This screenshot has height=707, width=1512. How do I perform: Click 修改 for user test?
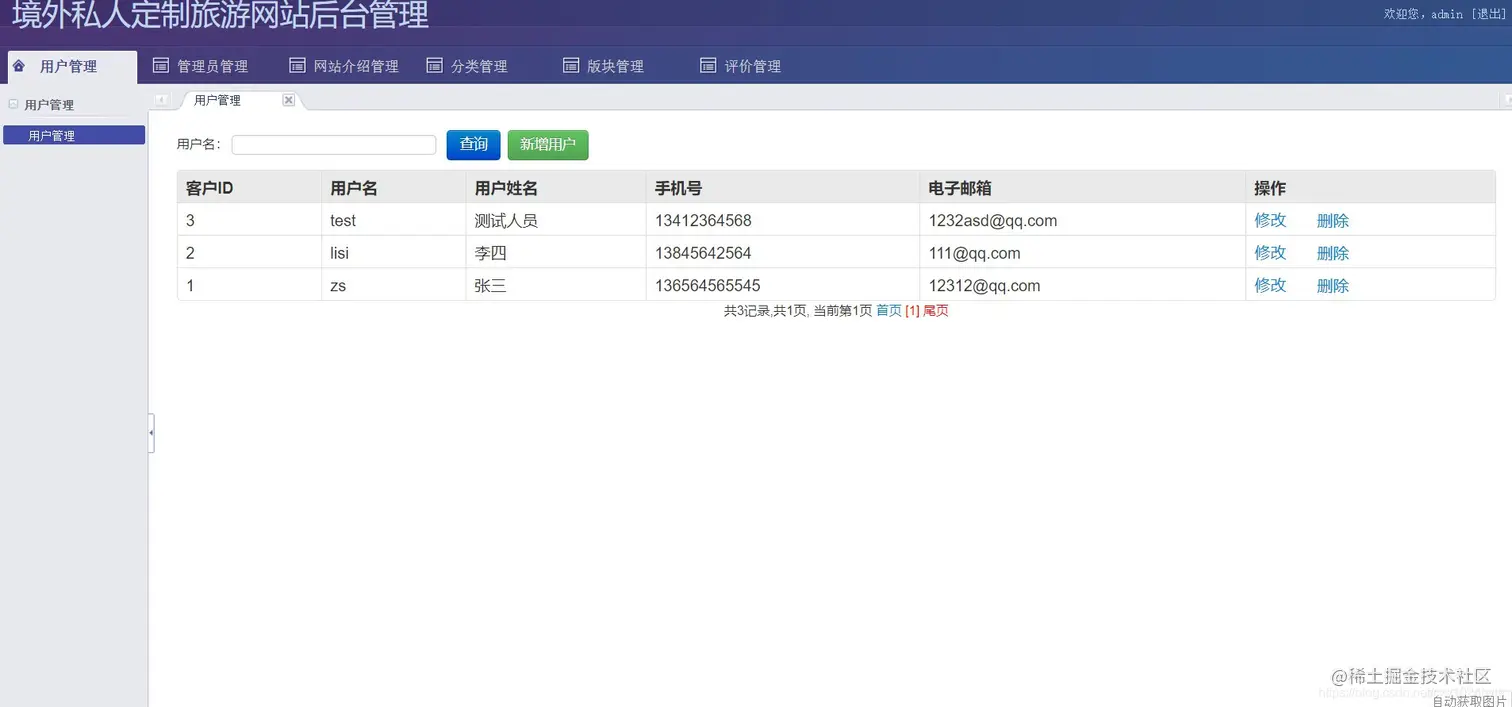(x=1268, y=220)
